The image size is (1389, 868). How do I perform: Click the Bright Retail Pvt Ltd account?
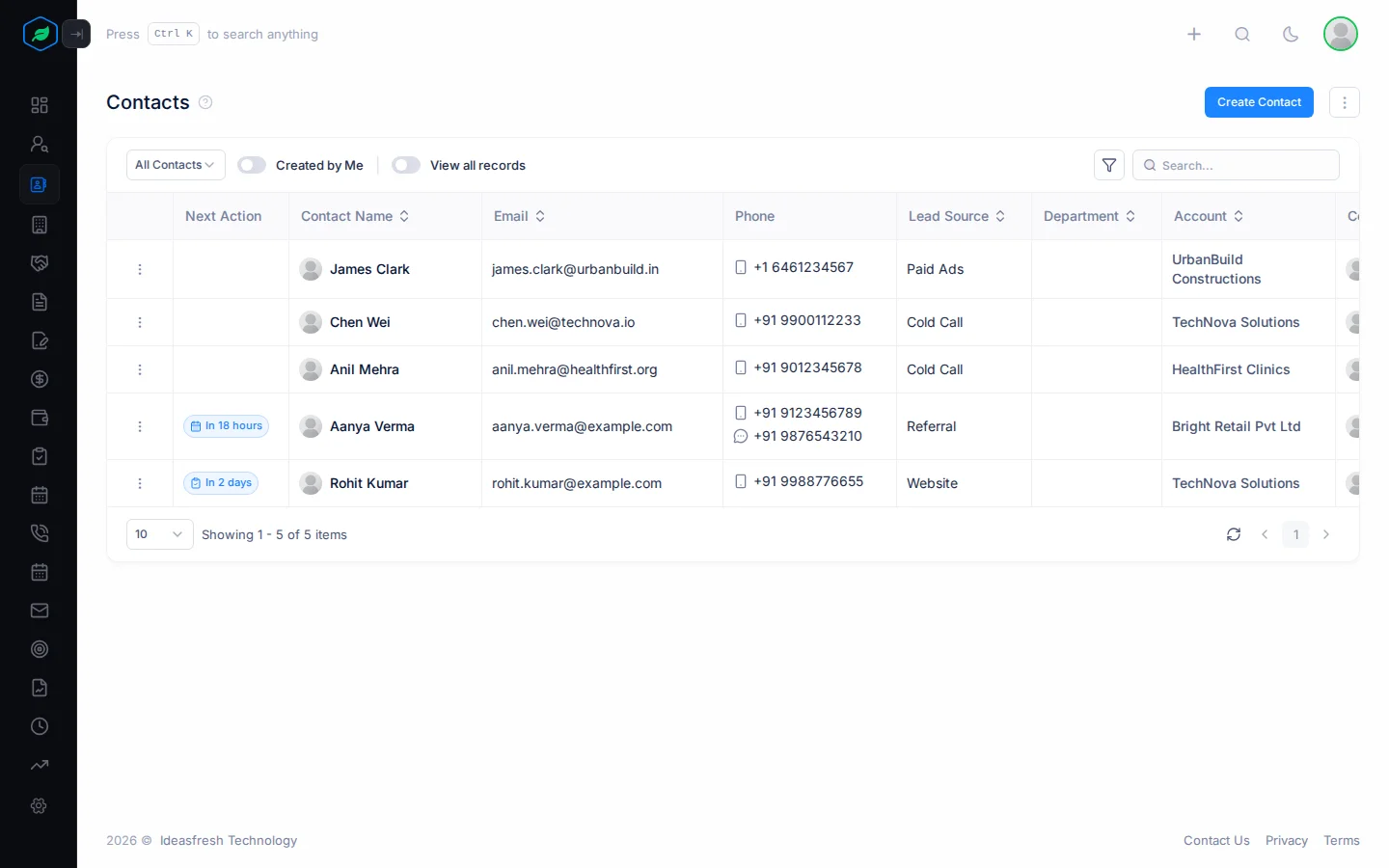click(1237, 426)
